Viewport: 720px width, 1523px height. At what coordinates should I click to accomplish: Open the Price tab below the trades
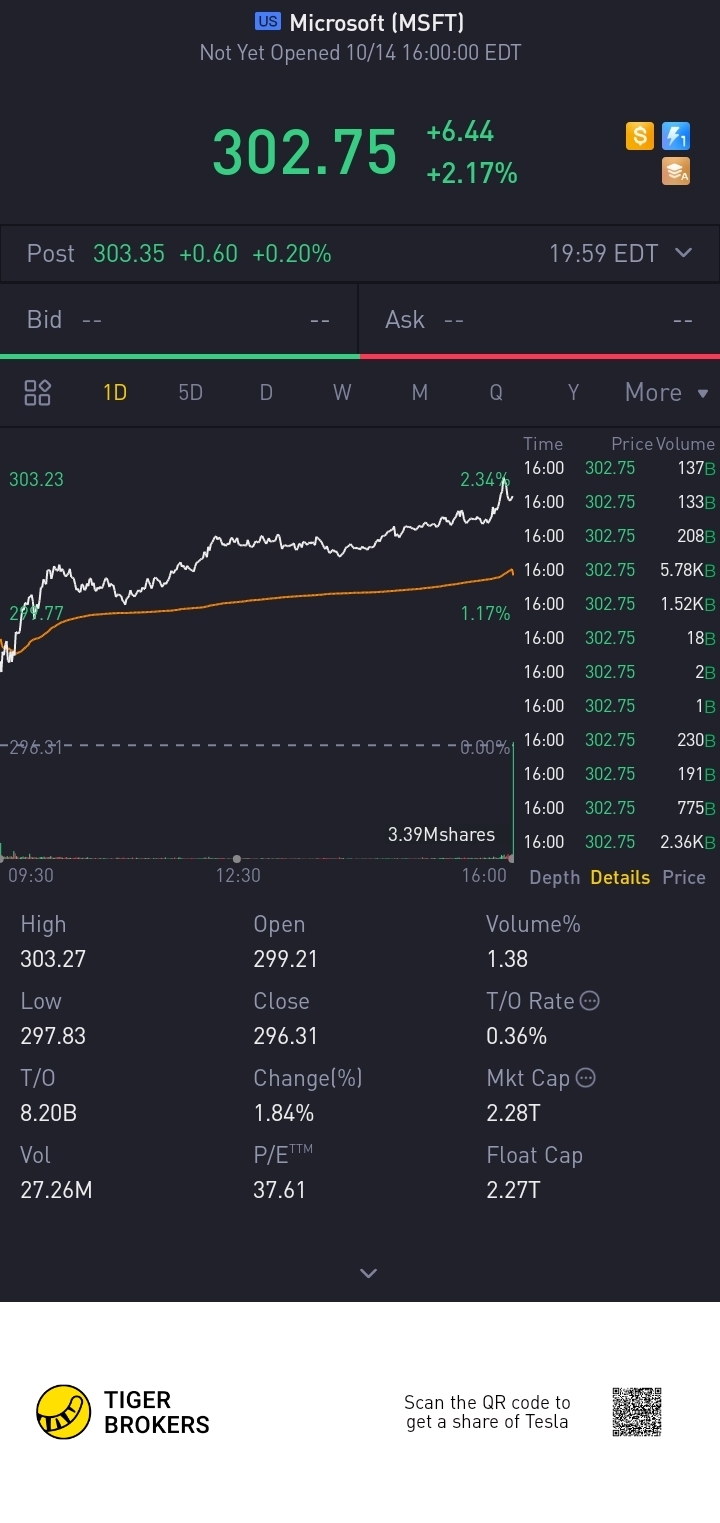click(684, 877)
